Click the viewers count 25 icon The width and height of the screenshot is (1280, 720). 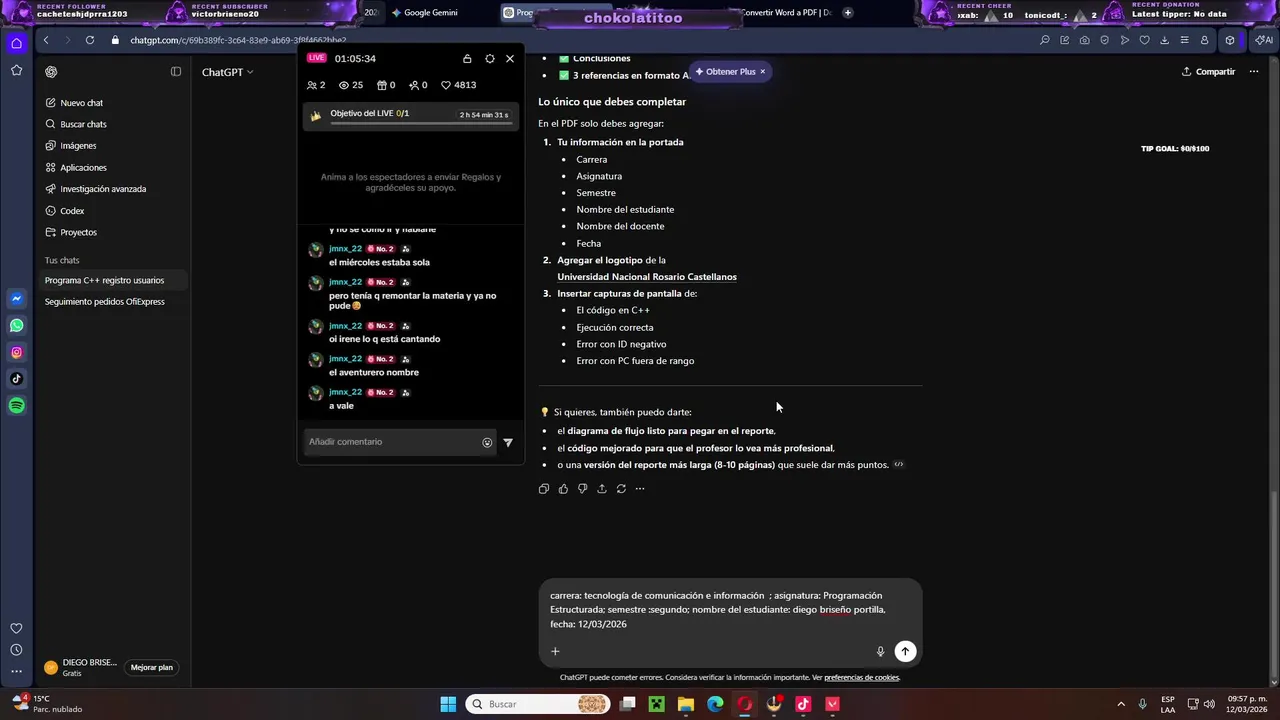pyautogui.click(x=351, y=85)
